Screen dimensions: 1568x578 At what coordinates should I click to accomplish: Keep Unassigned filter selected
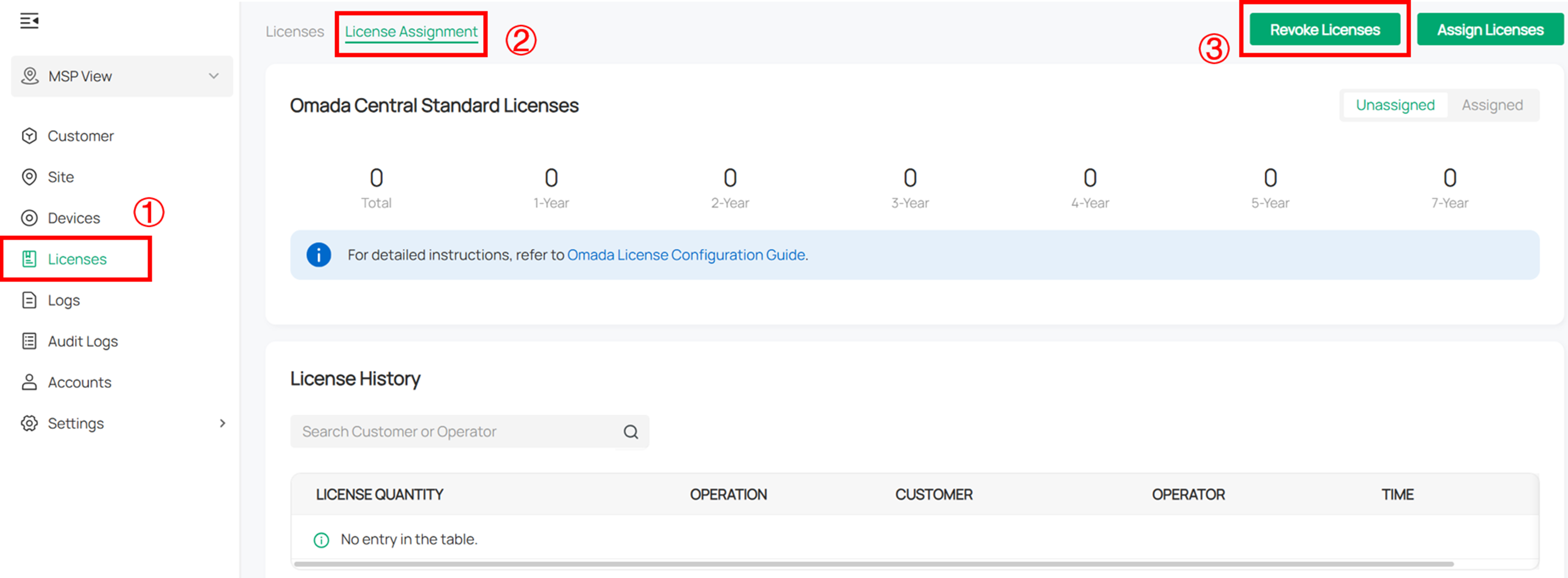point(1395,105)
